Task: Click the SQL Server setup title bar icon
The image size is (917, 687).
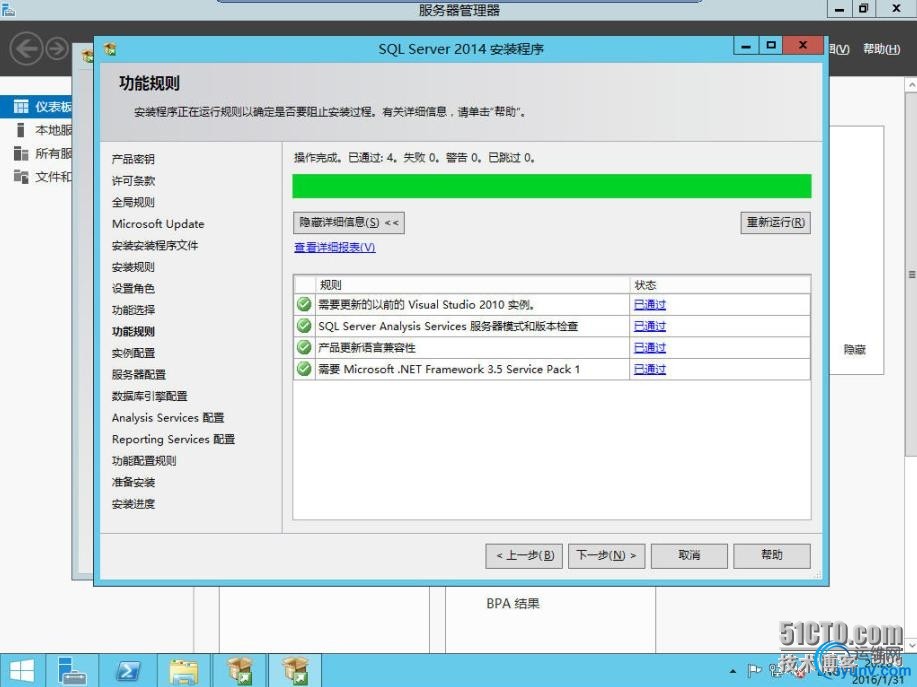Action: 110,49
